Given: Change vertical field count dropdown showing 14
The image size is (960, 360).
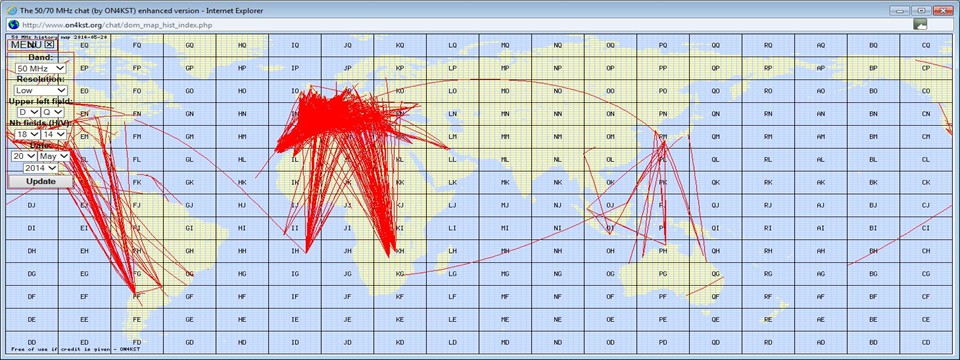Looking at the screenshot, I should click(x=54, y=134).
